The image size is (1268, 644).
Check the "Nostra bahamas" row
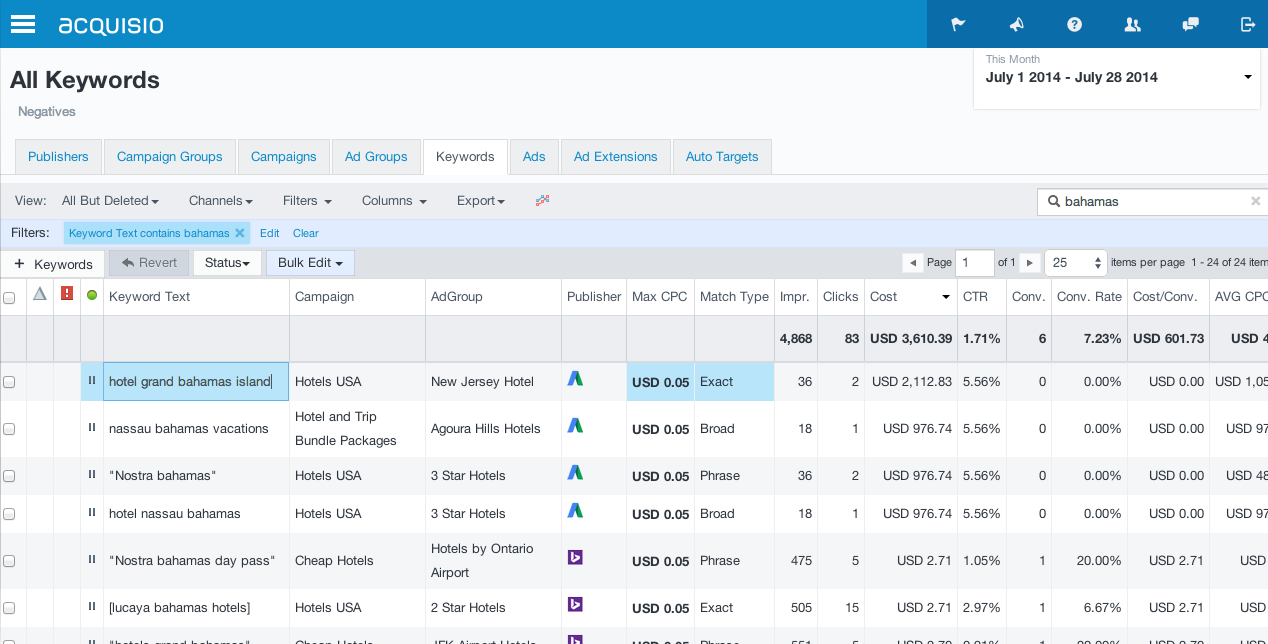click(x=9, y=476)
